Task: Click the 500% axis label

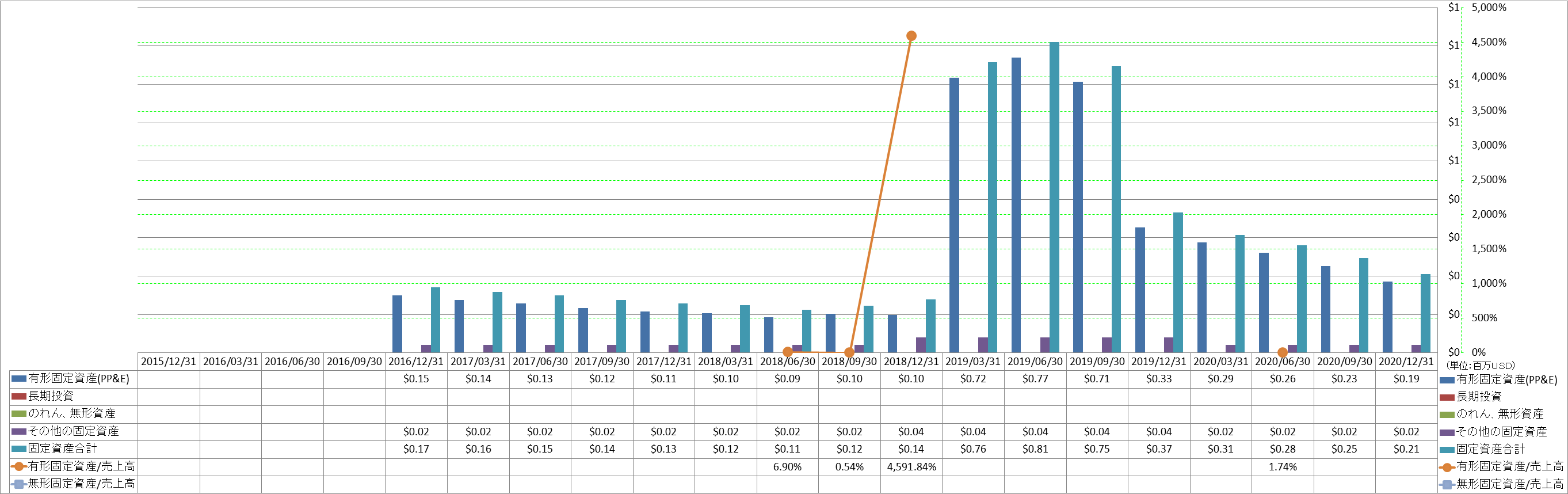Action: [x=1485, y=318]
